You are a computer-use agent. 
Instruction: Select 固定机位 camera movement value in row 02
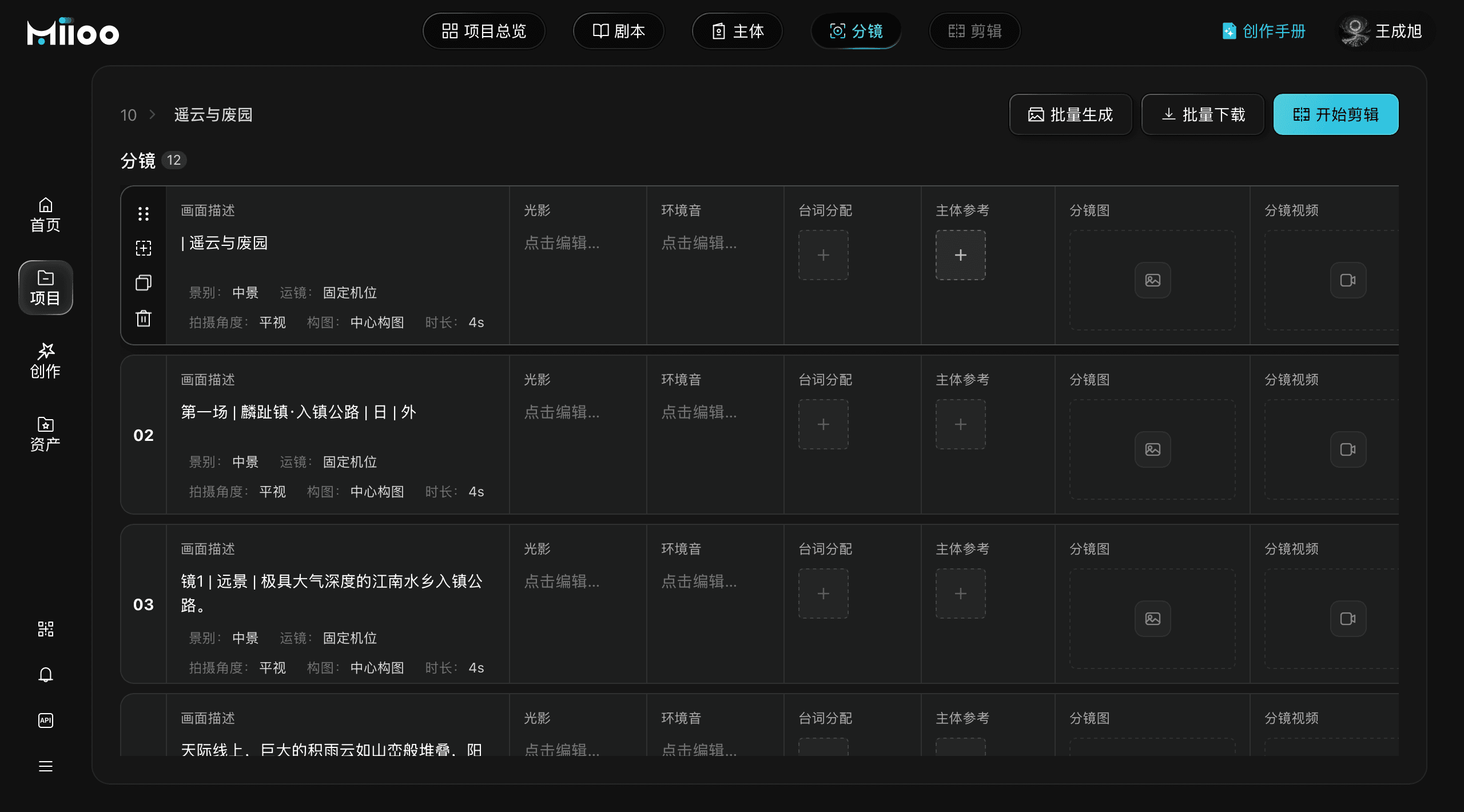coord(350,462)
